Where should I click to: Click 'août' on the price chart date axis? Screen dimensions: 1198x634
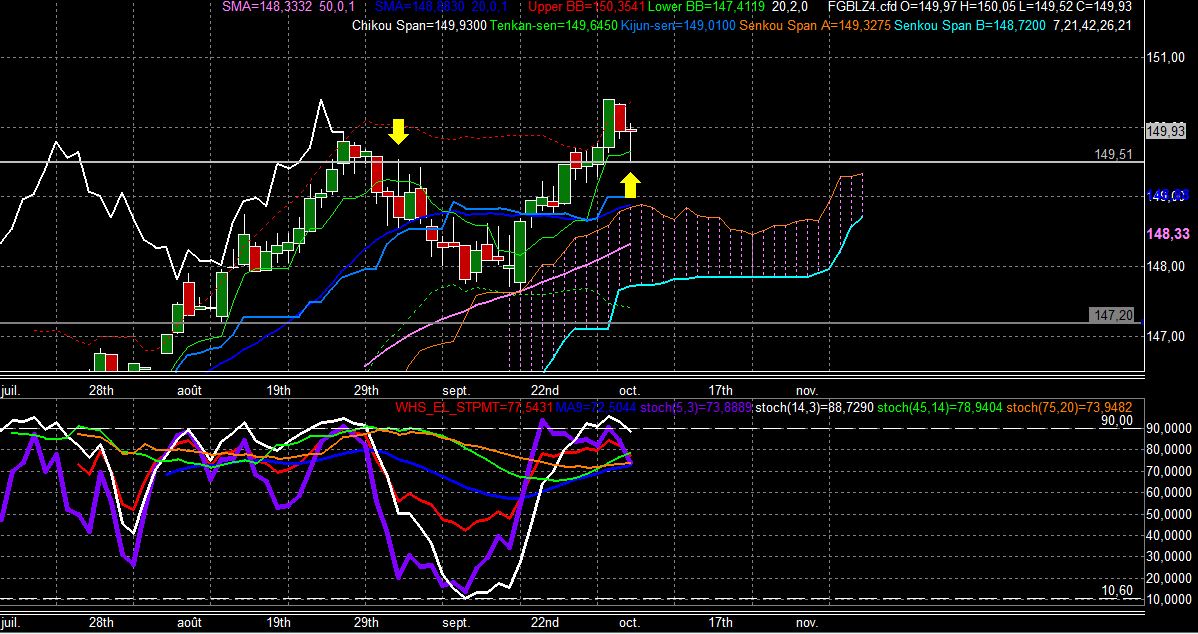tap(189, 390)
